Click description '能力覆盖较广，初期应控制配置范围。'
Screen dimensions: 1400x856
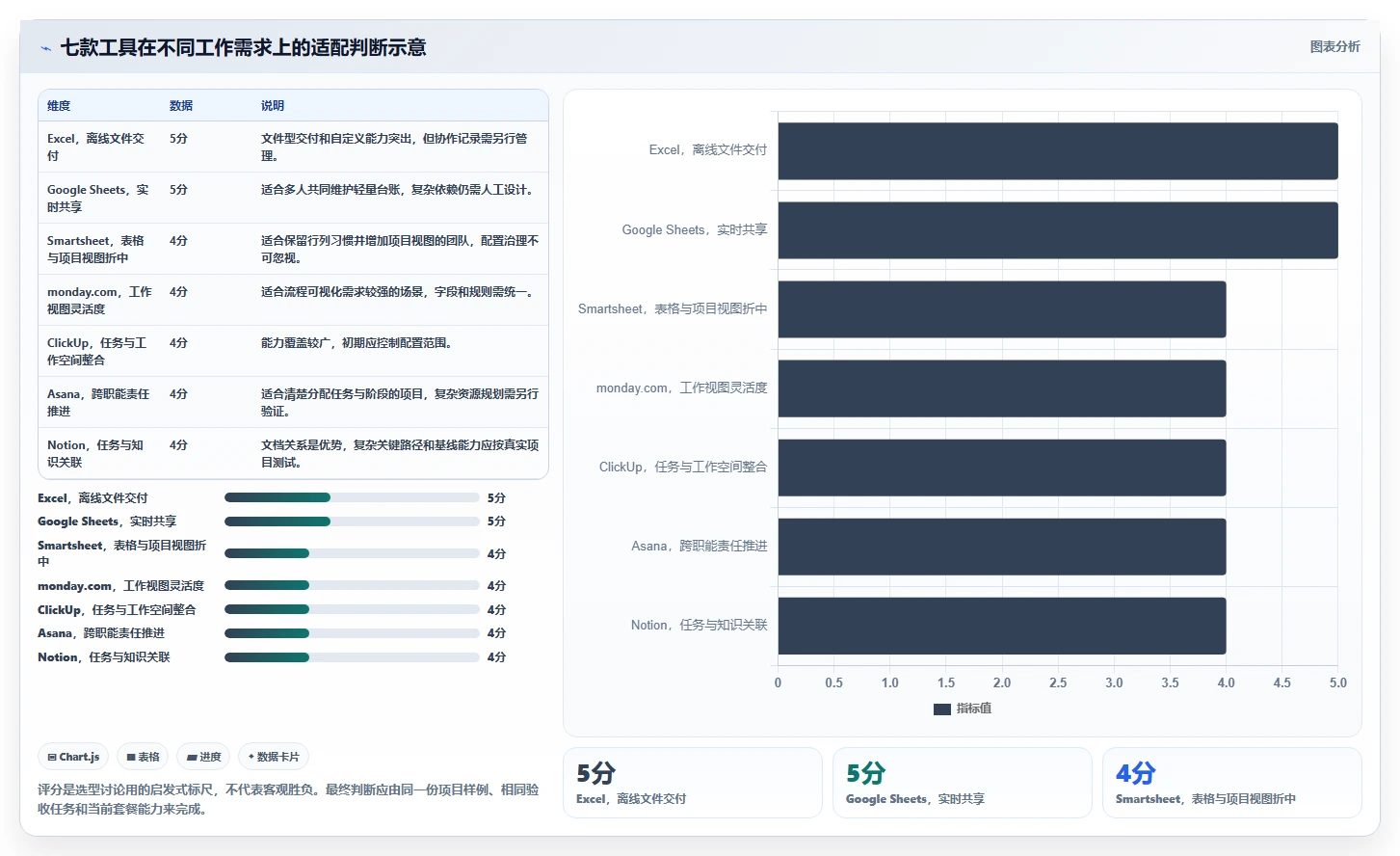357,343
